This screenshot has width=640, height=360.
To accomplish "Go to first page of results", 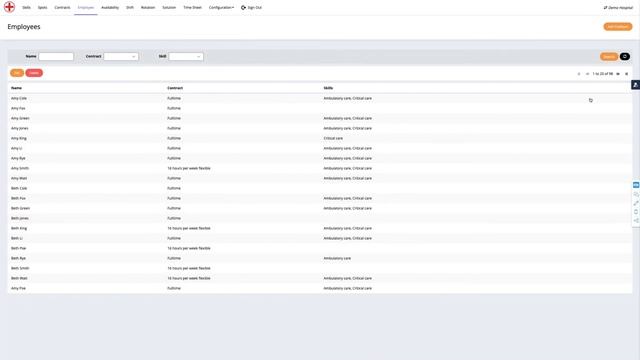I will click(x=578, y=74).
